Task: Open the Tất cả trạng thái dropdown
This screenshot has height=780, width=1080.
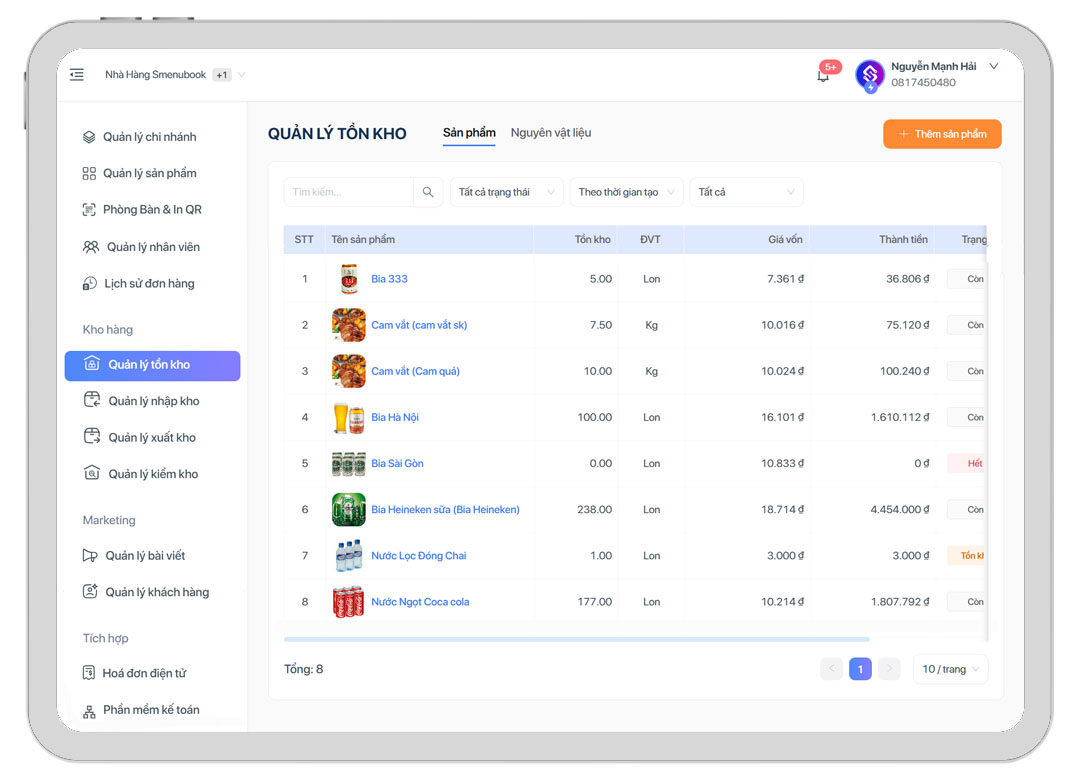Action: 506,192
